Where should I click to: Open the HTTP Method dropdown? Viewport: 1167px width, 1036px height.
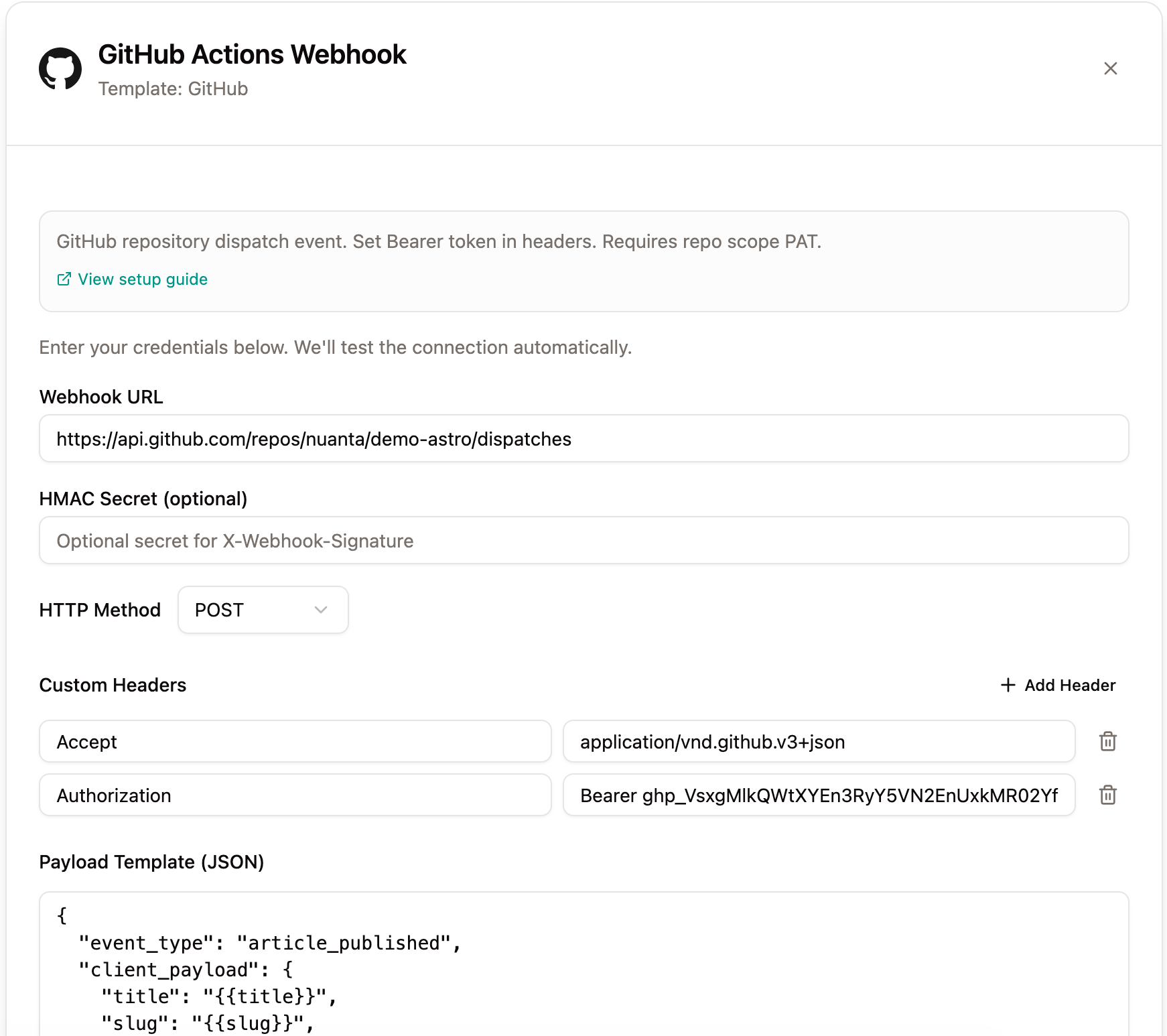[x=263, y=610]
